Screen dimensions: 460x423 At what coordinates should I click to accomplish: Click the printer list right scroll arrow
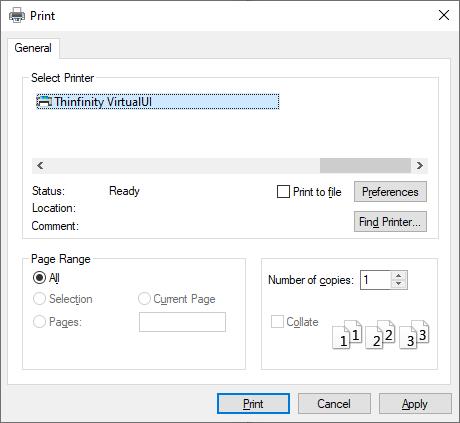(x=420, y=165)
